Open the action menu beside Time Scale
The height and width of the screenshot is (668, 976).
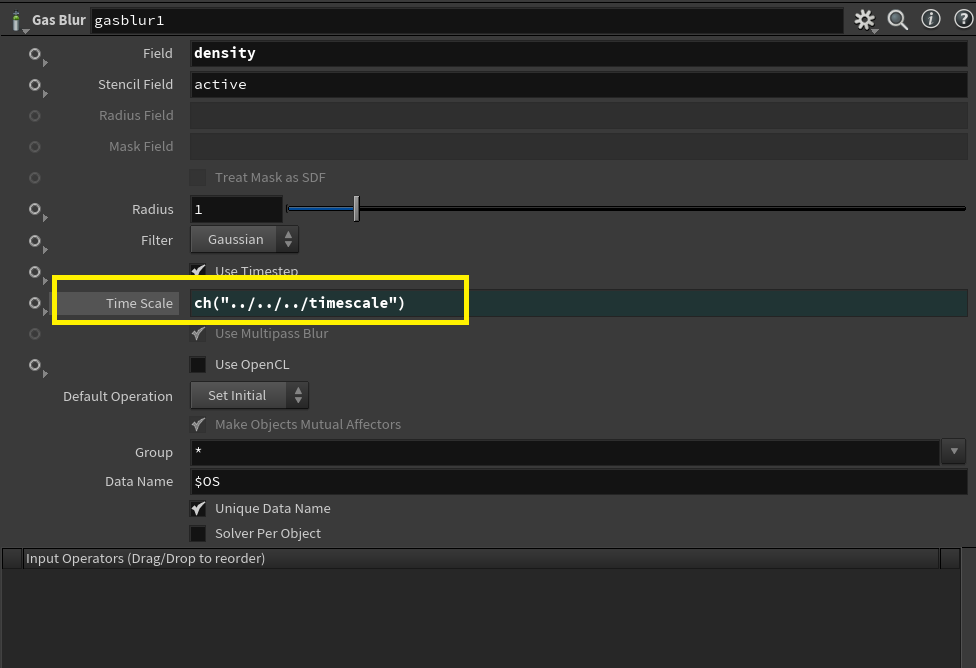[x=37, y=304]
